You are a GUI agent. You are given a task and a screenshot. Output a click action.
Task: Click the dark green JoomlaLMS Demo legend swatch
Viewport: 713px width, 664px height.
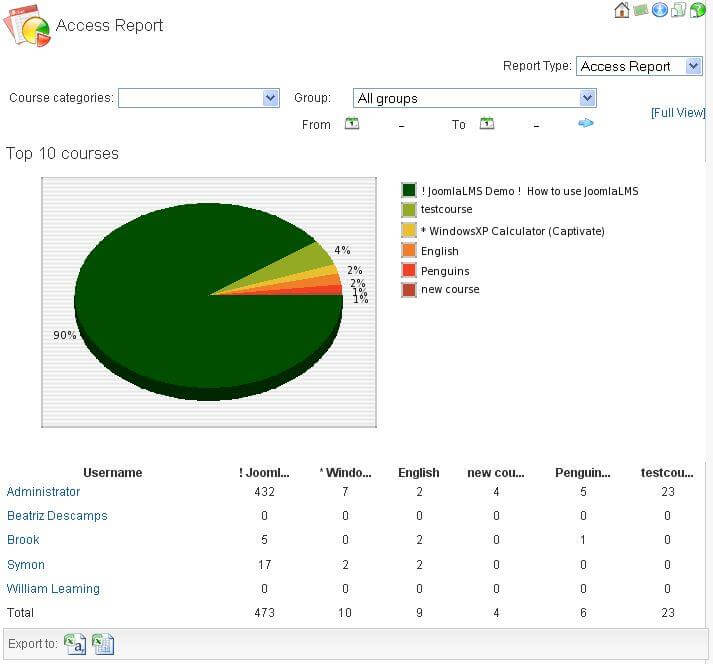coord(409,190)
